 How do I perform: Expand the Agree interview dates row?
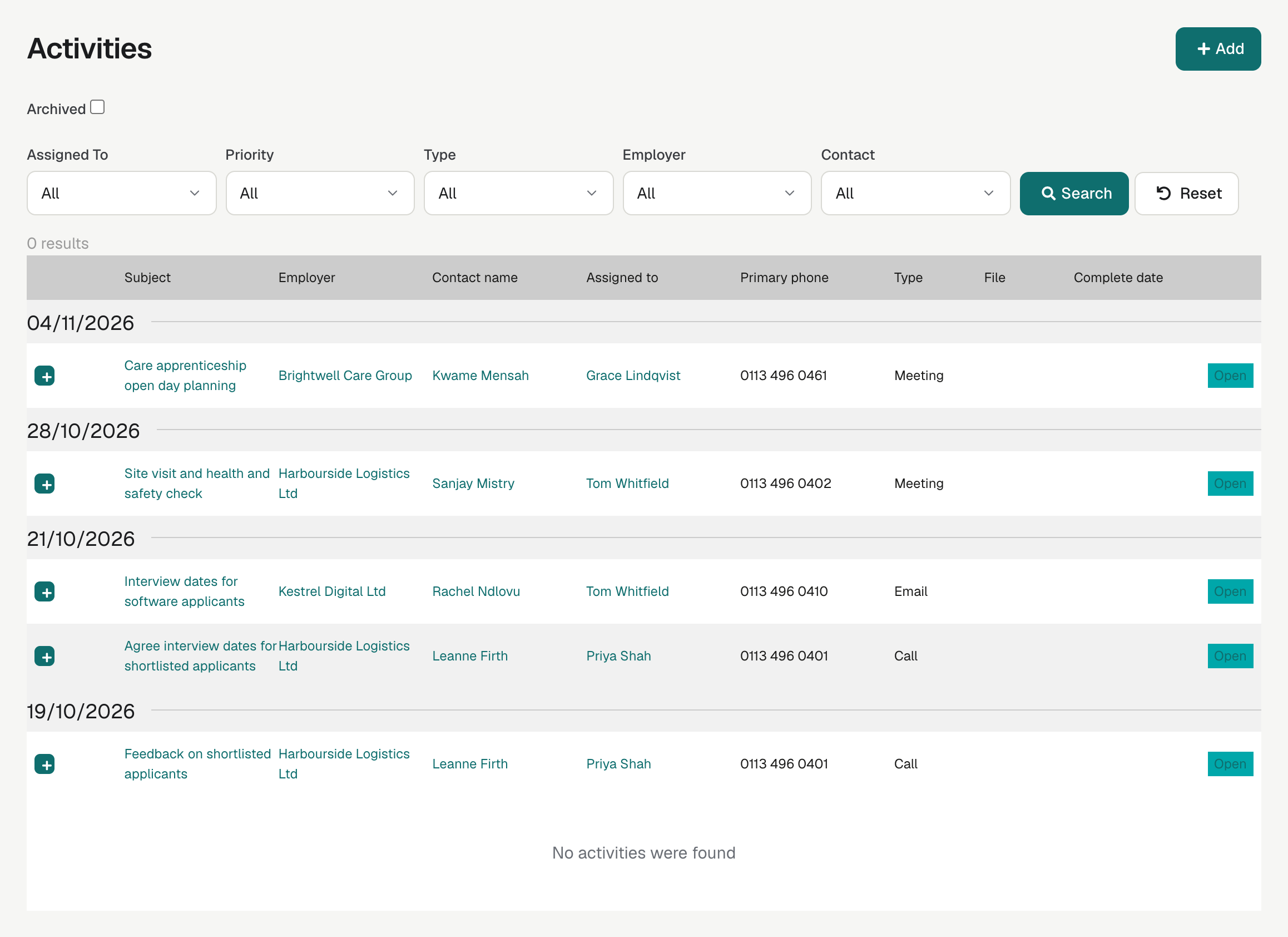44,657
